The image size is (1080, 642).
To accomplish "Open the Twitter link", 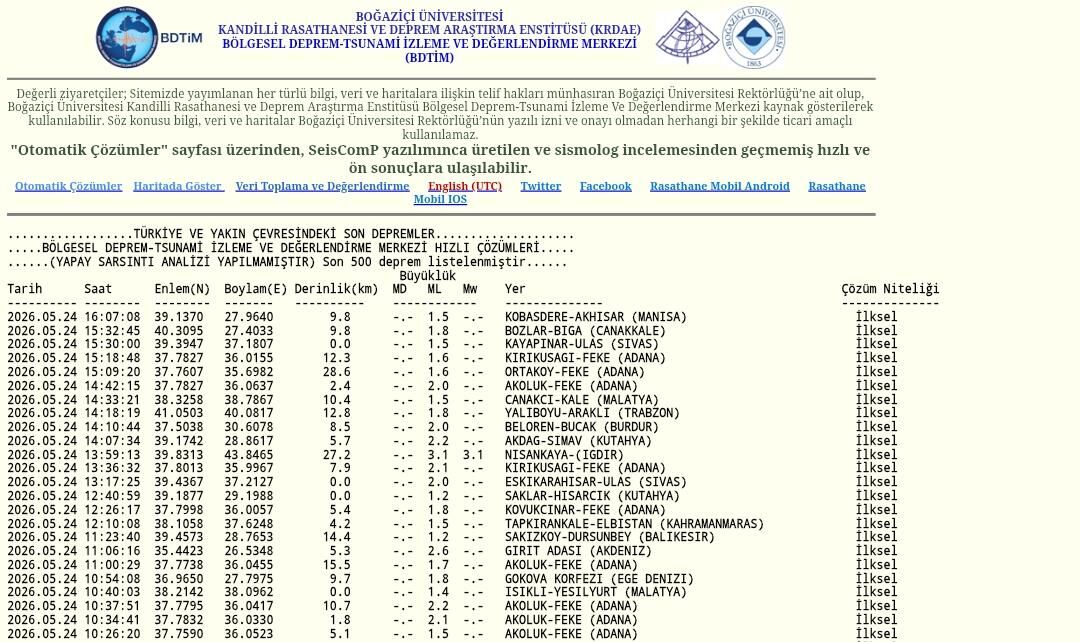I will 541,186.
